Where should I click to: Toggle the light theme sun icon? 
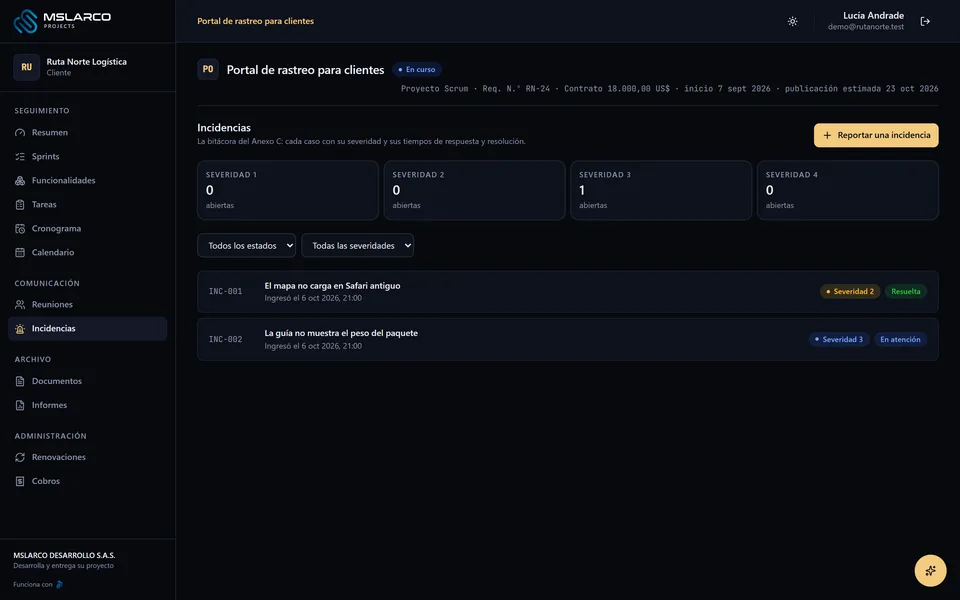[792, 21]
